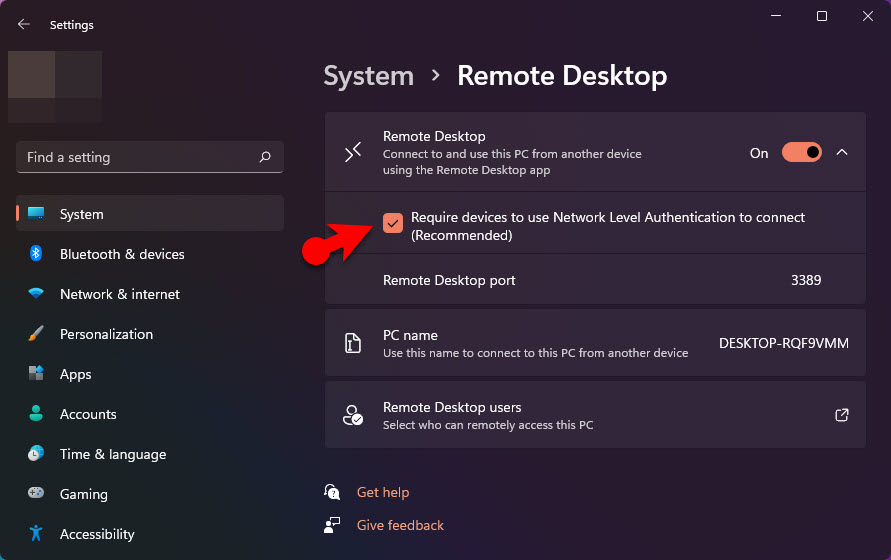Click the Give feedback link
891x560 pixels.
click(400, 525)
